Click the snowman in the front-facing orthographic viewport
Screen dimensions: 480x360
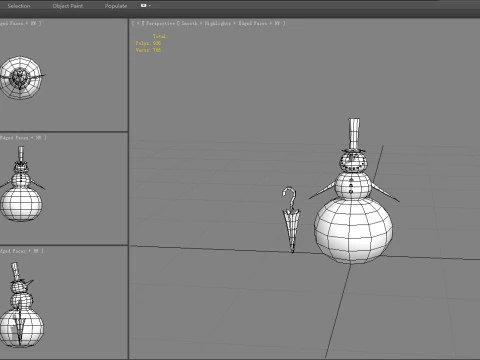(21, 184)
